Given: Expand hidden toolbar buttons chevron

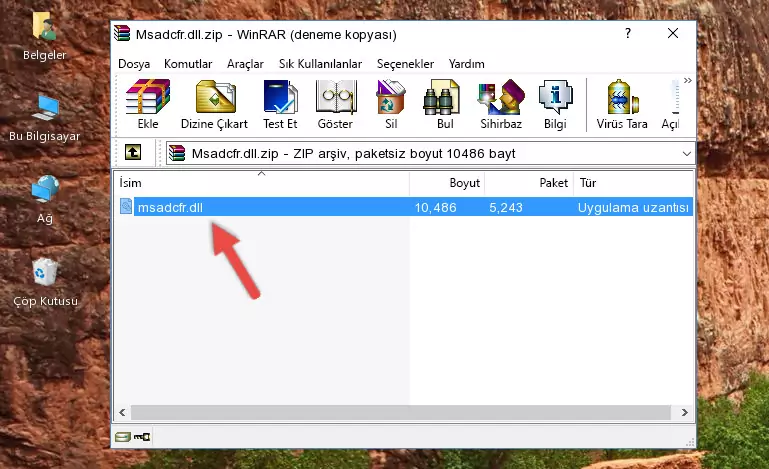Looking at the screenshot, I should point(688,80).
